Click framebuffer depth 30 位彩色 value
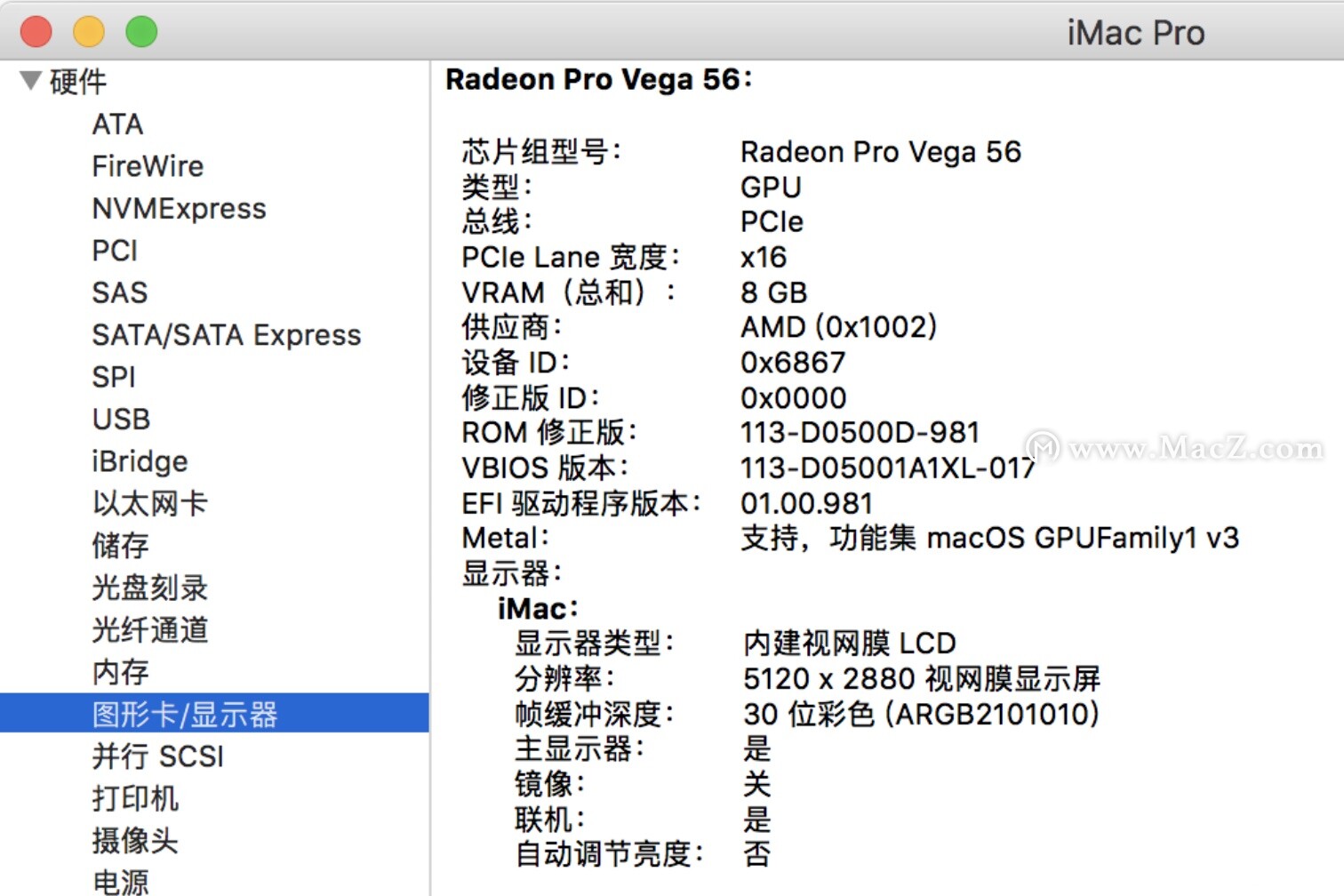The width and height of the screenshot is (1344, 896). click(921, 714)
